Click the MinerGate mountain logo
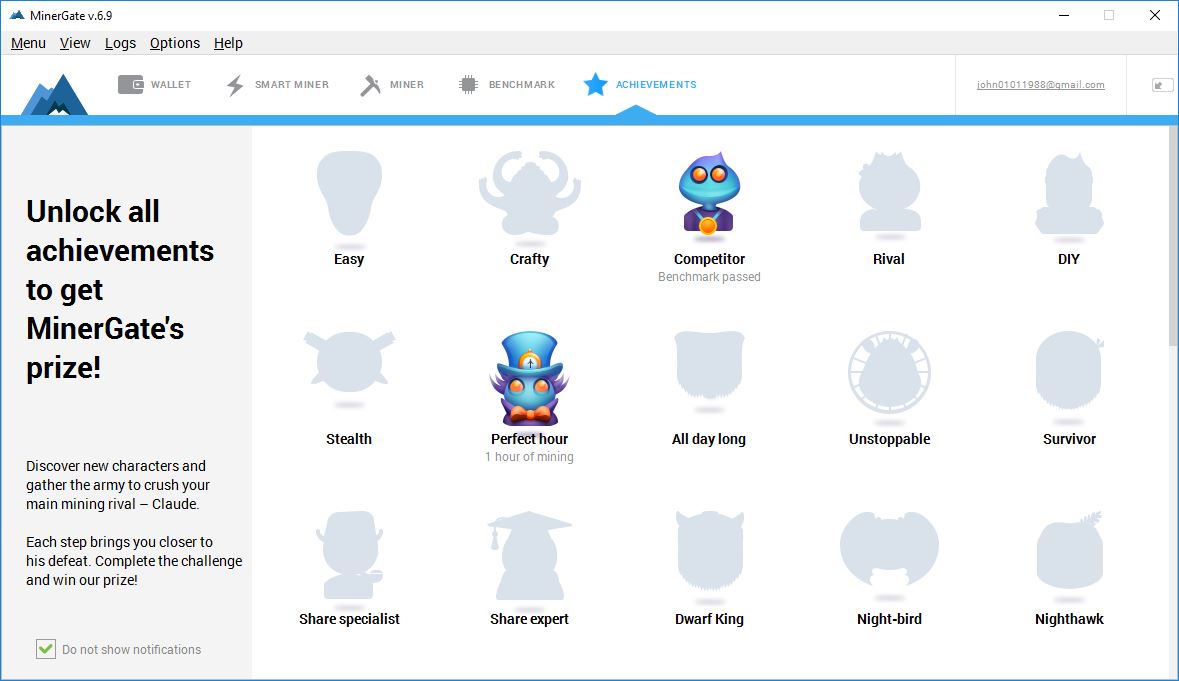The image size is (1179, 681). 55,94
